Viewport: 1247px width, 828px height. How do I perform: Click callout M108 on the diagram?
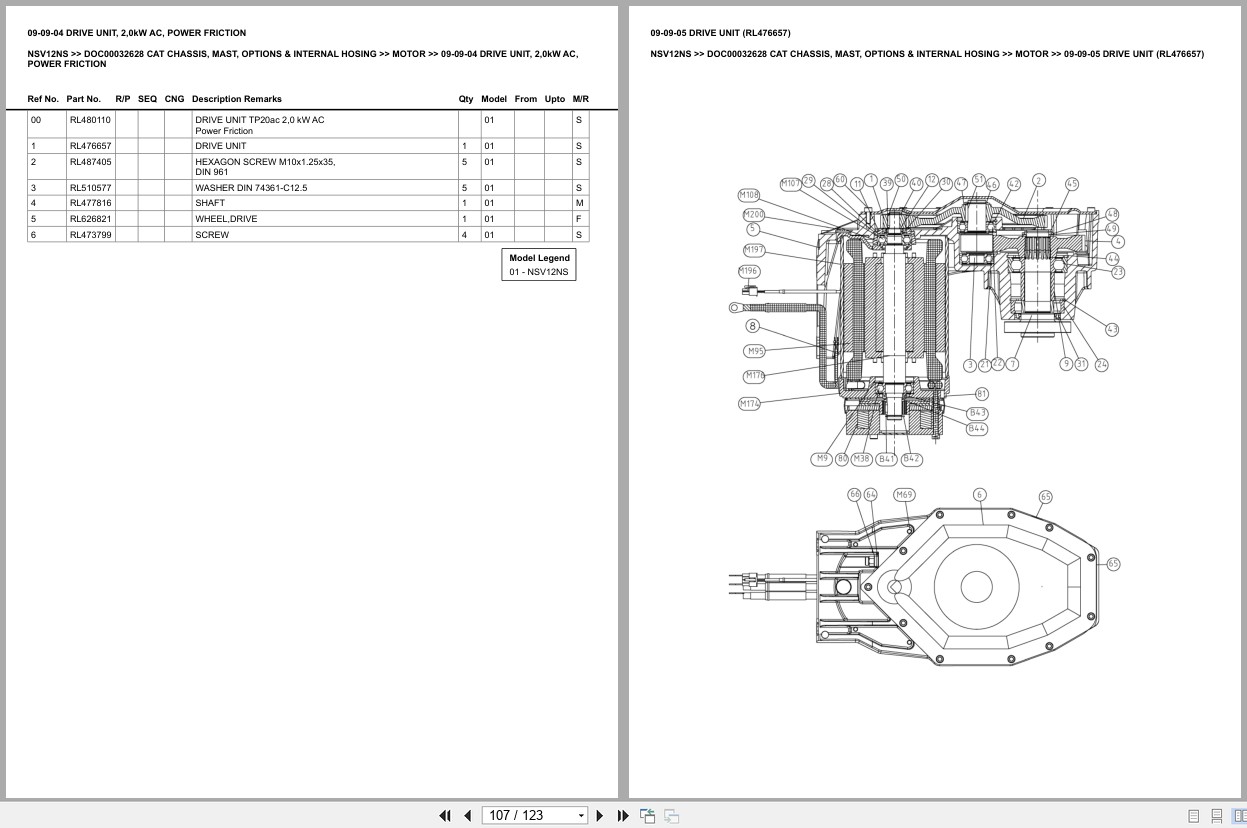coord(749,195)
